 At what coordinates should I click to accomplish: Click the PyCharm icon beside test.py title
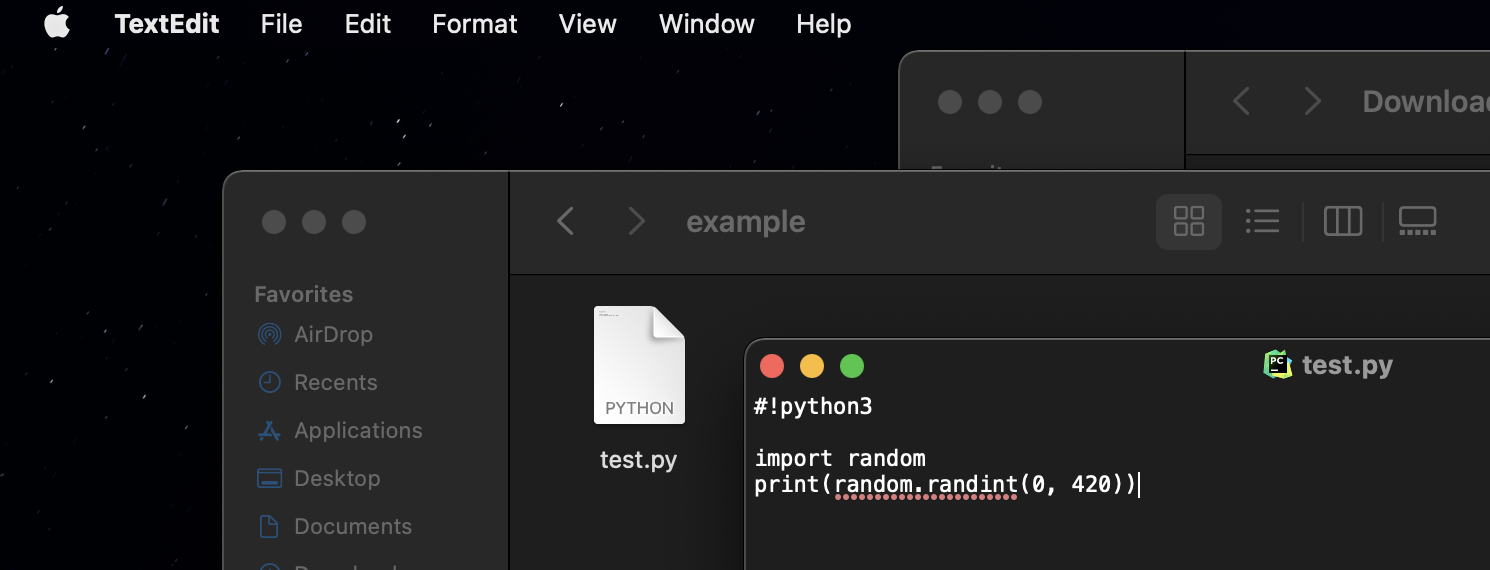tap(1278, 365)
